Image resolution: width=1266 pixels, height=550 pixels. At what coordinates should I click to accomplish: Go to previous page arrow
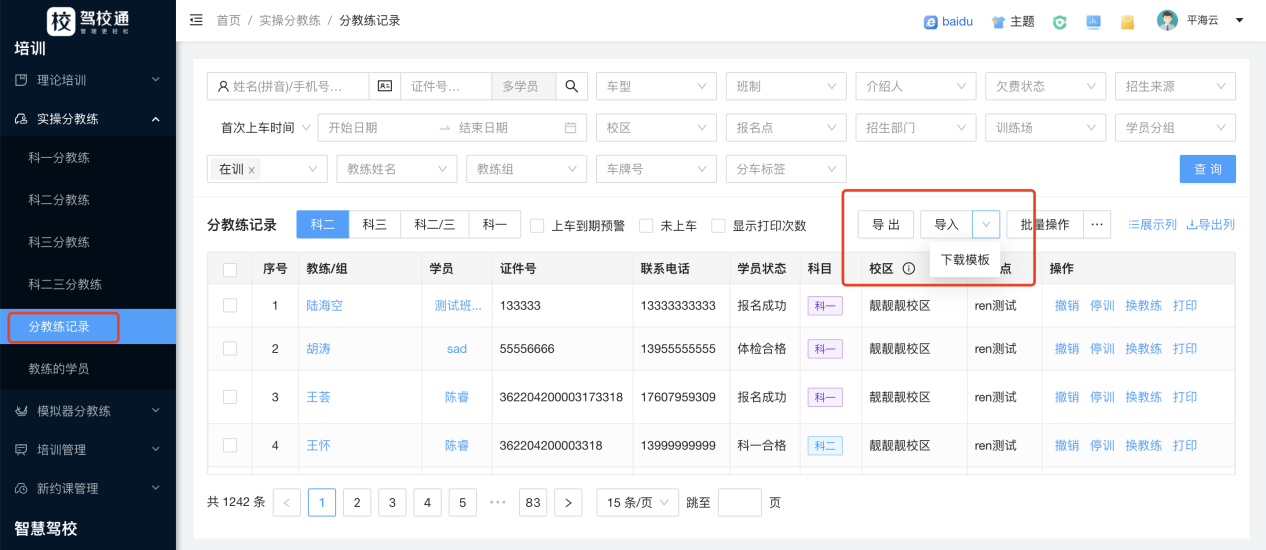click(286, 503)
